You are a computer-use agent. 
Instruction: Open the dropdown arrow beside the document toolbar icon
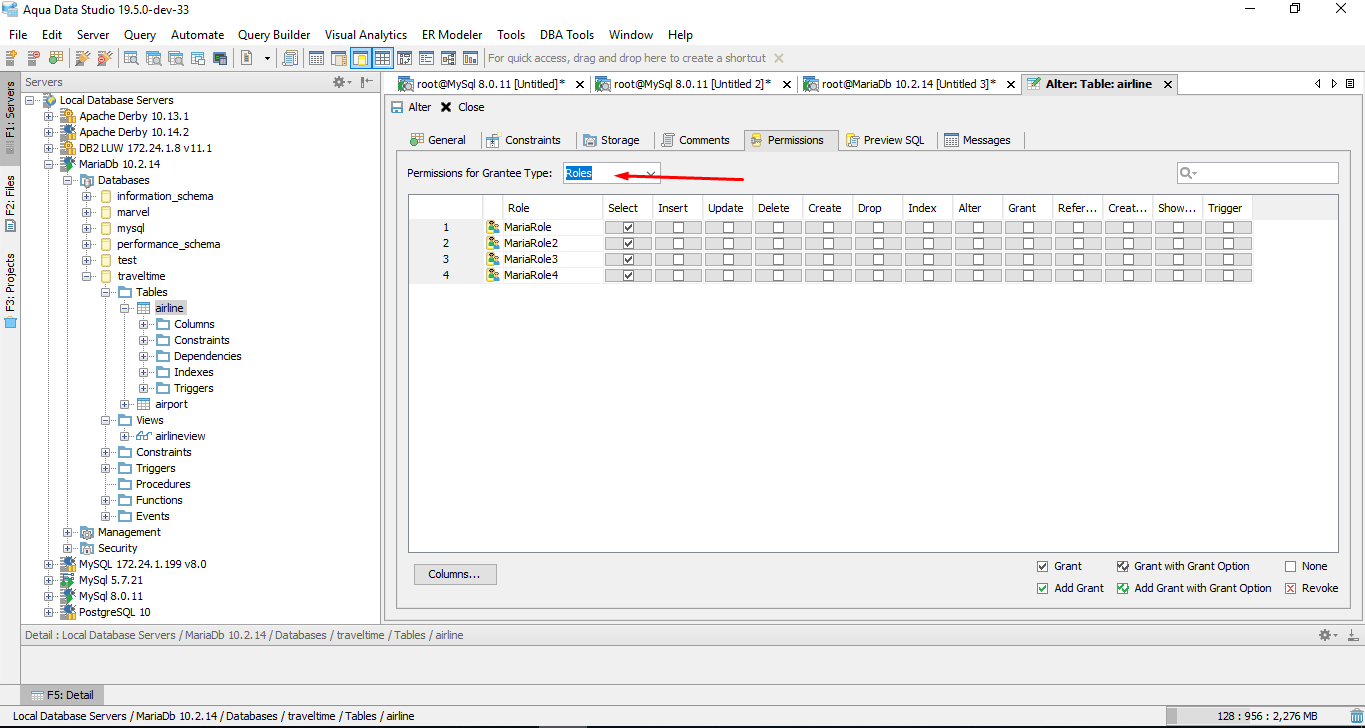267,58
